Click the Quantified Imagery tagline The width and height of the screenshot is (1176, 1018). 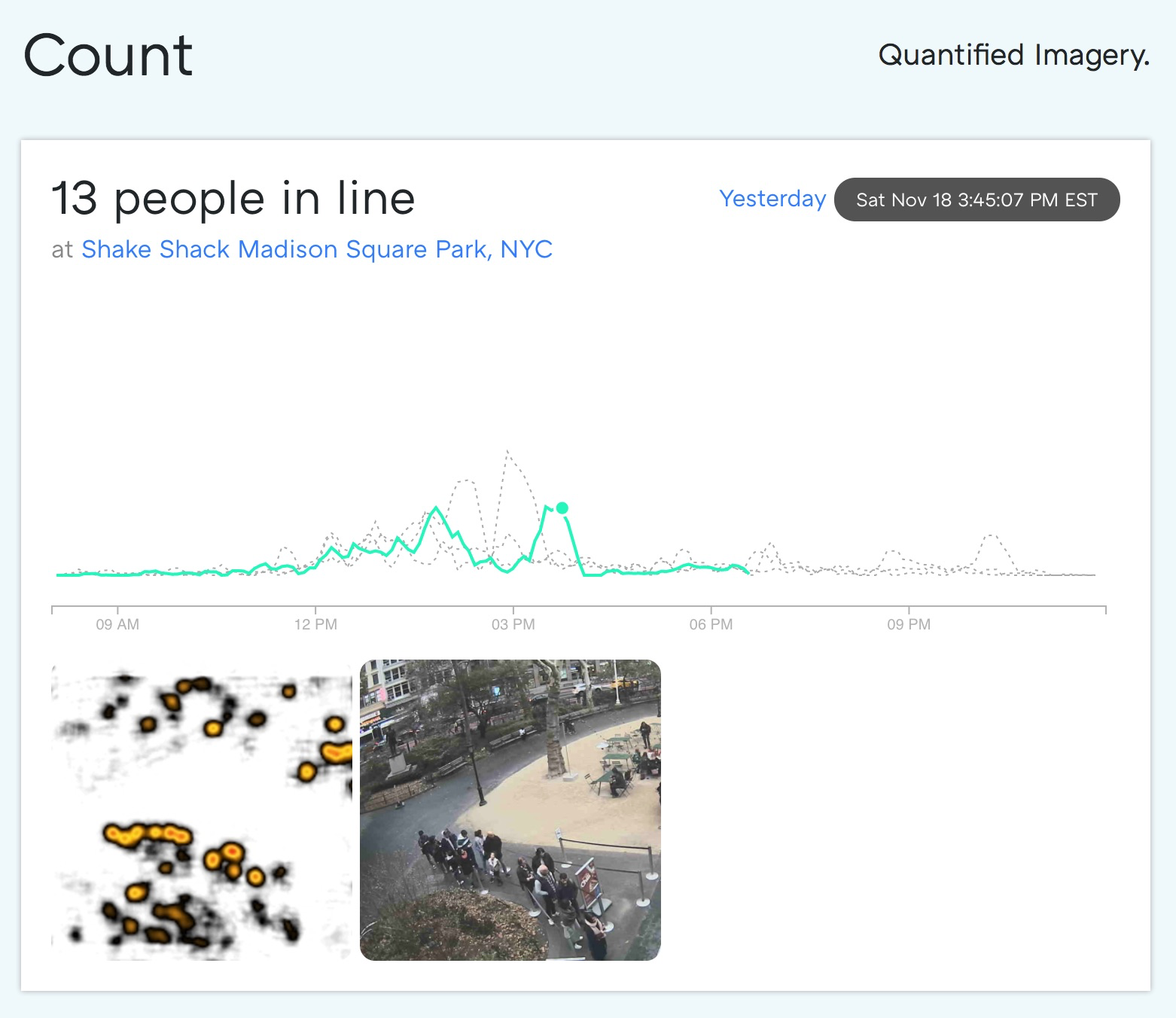(x=1014, y=55)
